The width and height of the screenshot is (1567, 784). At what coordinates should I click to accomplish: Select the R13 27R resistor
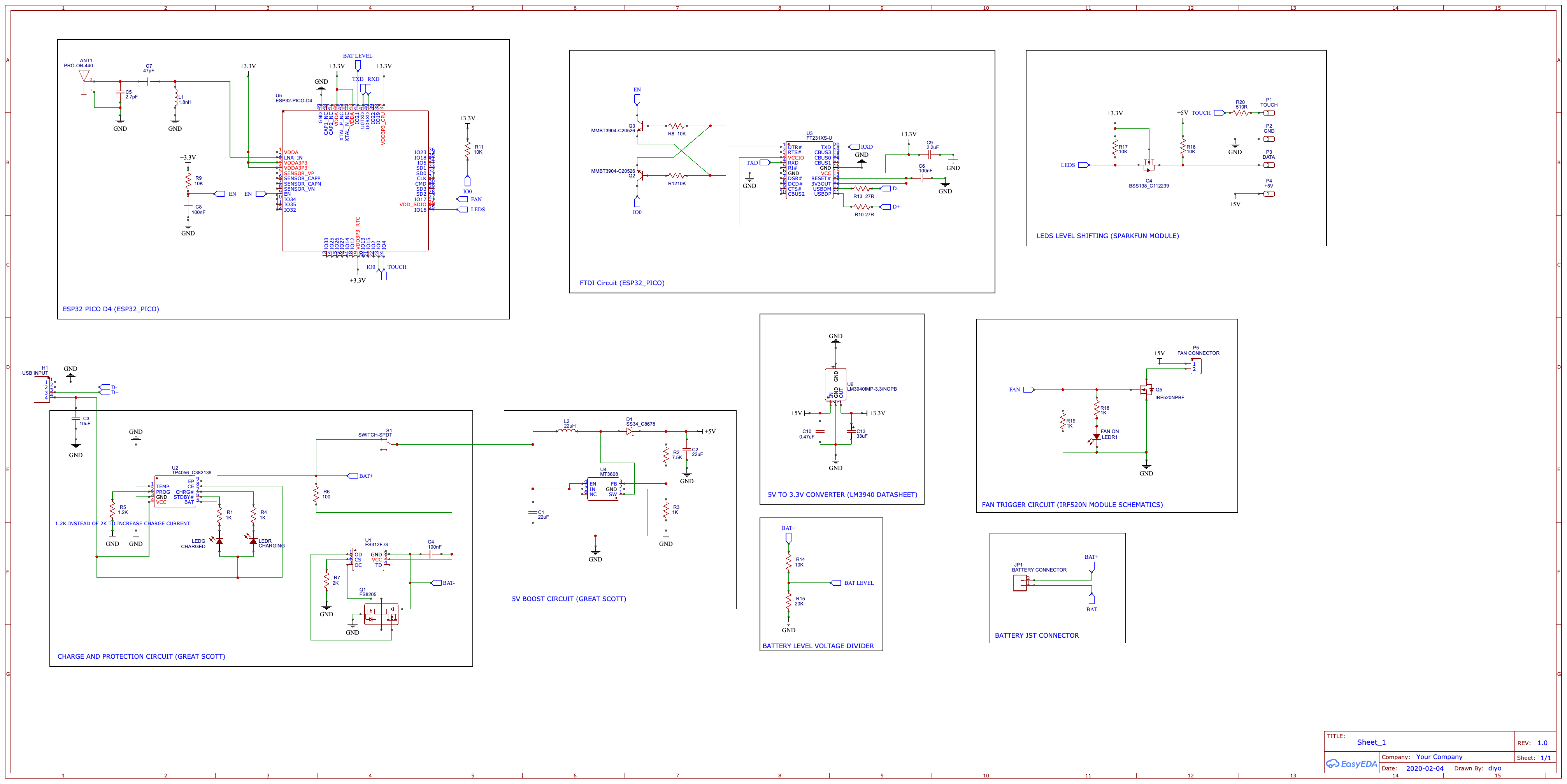point(862,189)
